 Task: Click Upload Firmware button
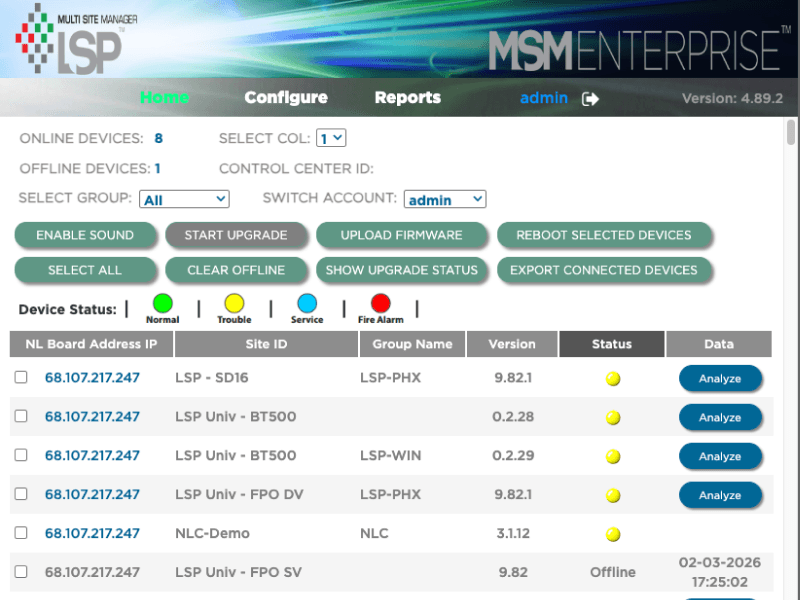coord(402,235)
